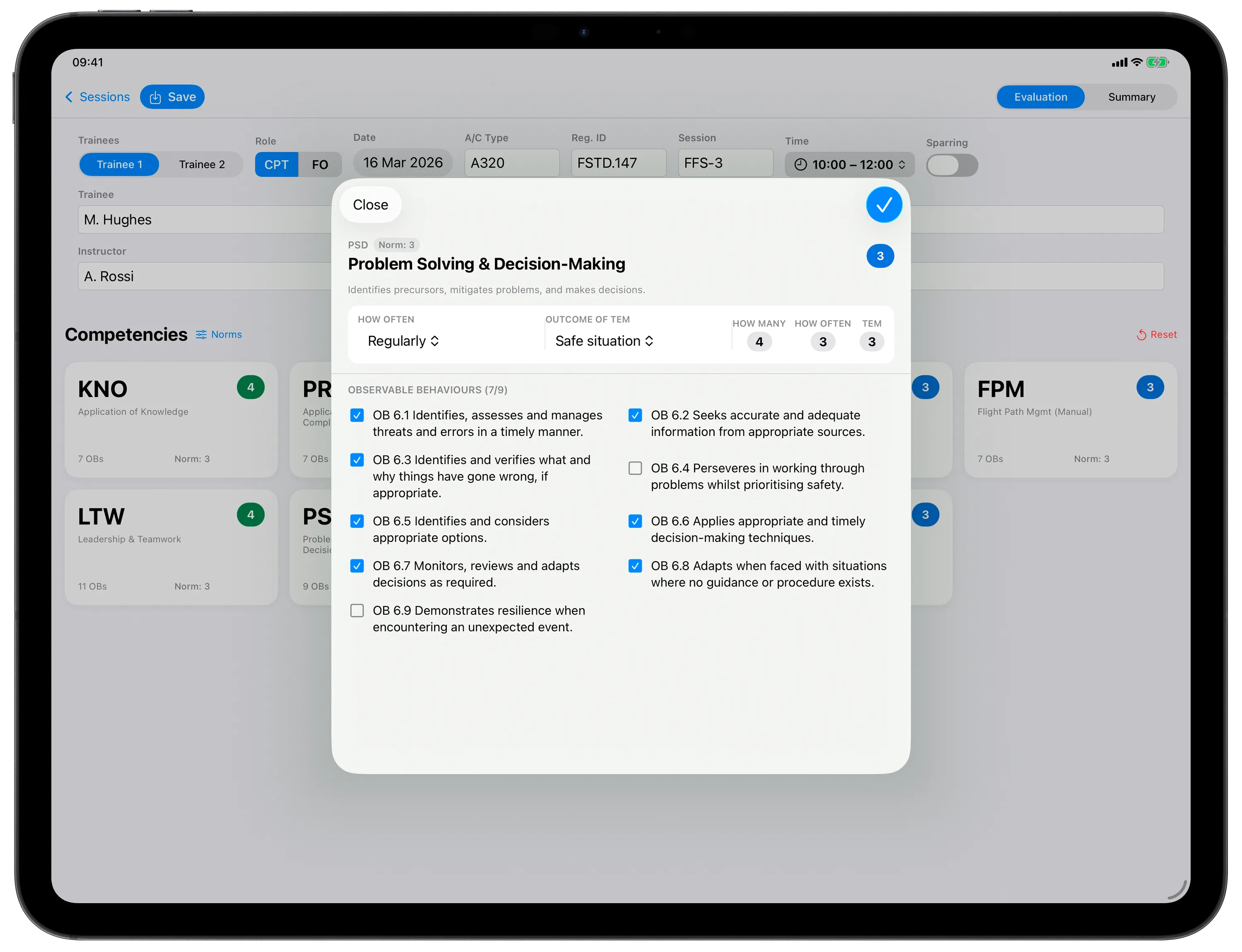Click the A/C Type A320 field

pos(511,163)
